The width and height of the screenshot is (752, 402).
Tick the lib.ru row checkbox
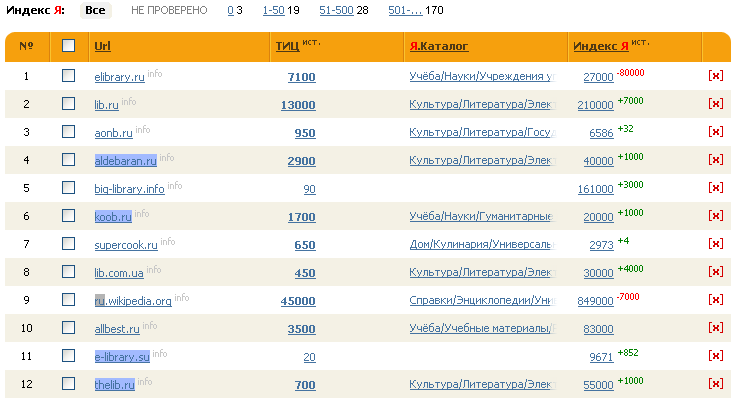(69, 103)
